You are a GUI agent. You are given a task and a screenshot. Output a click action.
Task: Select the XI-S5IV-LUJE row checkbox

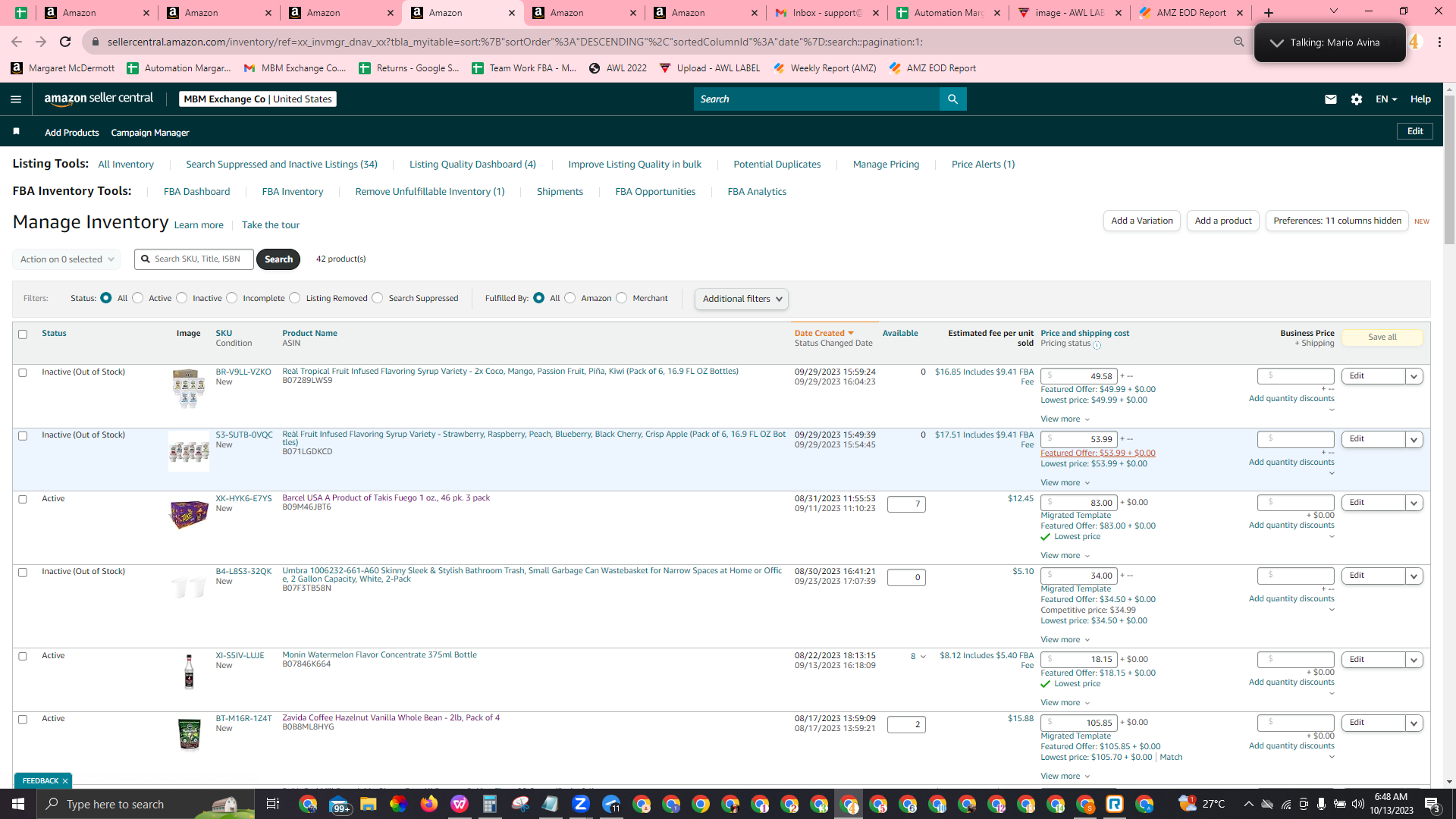click(23, 657)
